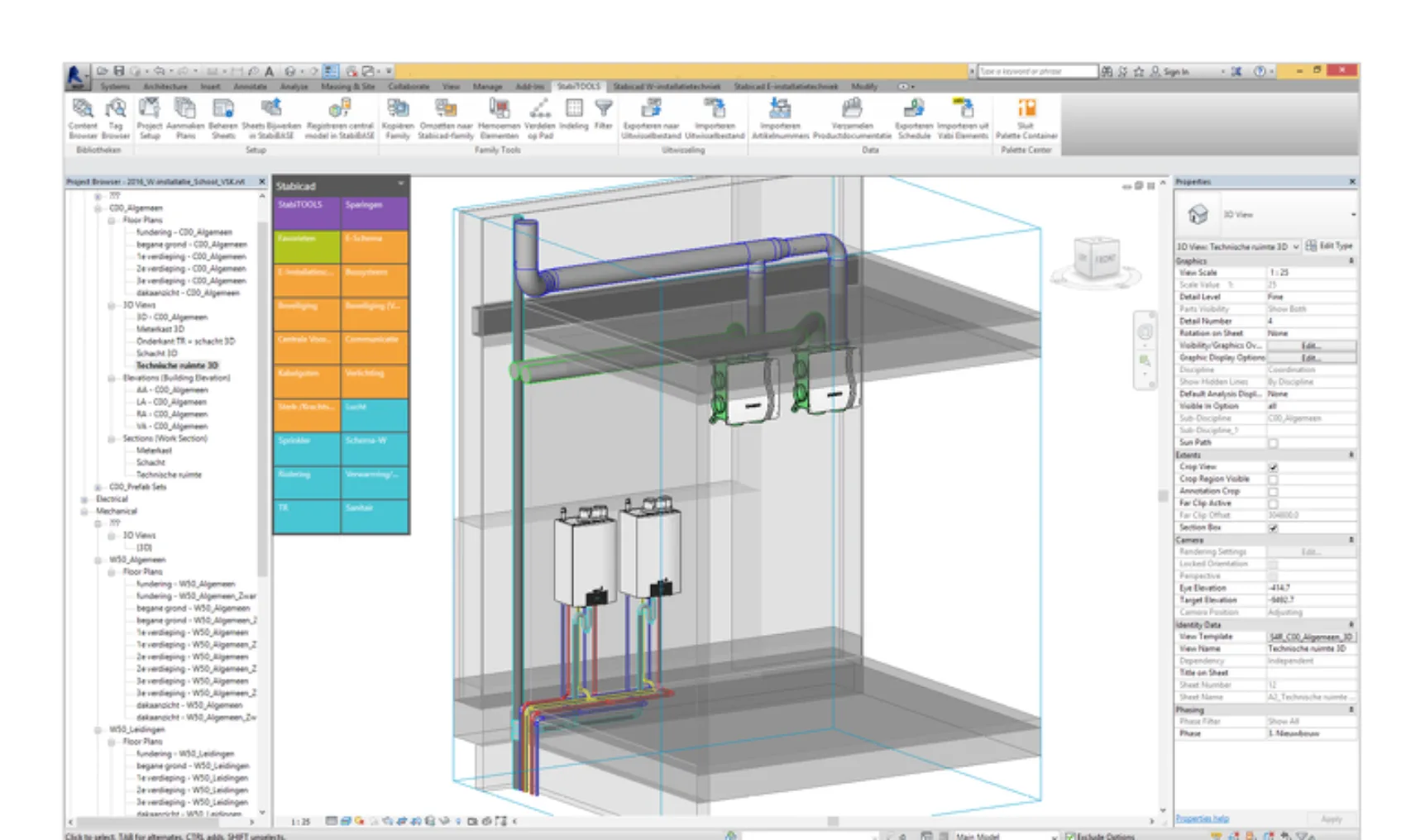Click the ViewCube navigation widget
The width and height of the screenshot is (1425, 840).
coord(1096,260)
